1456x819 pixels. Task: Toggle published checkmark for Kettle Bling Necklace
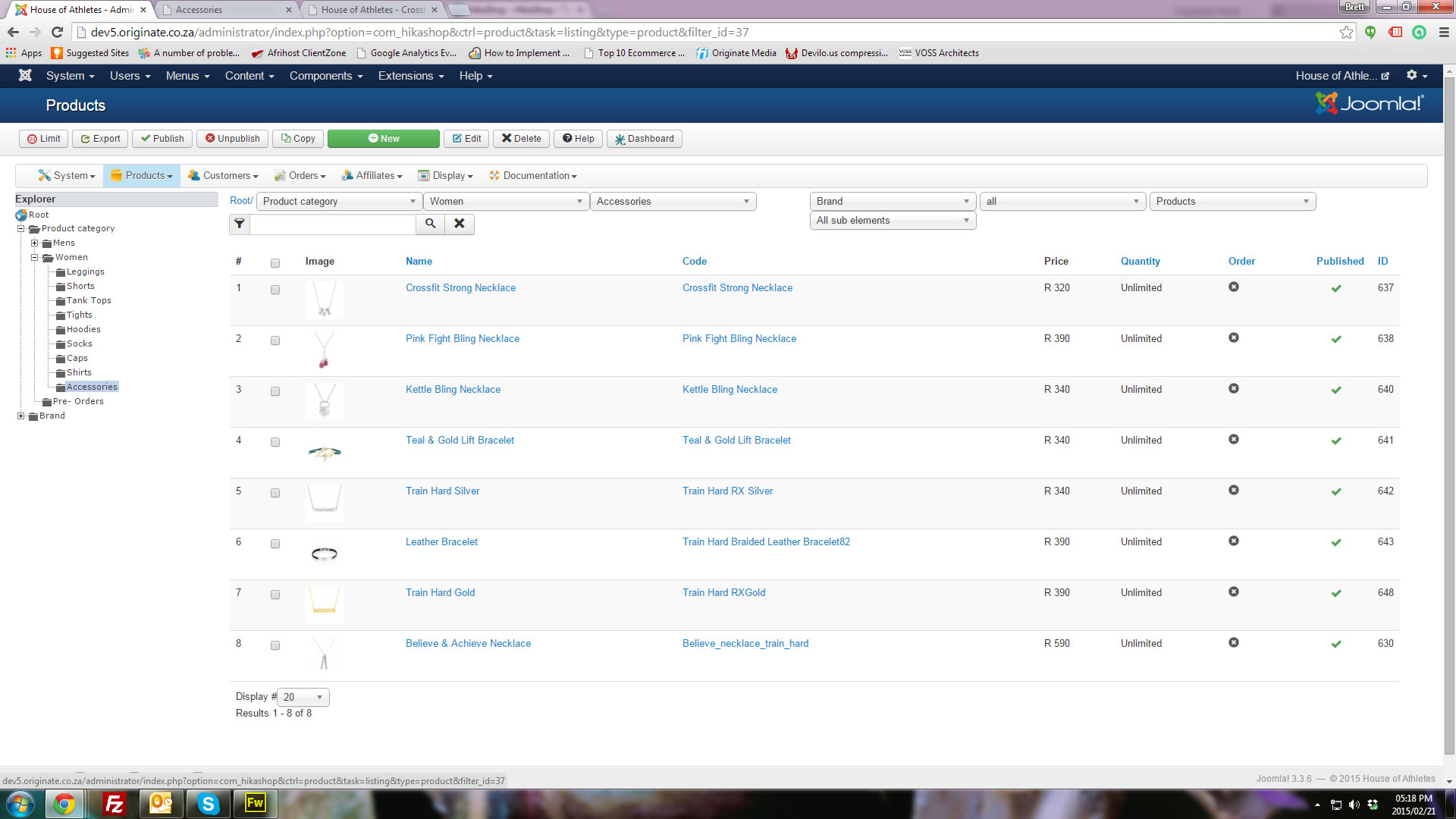(1336, 390)
